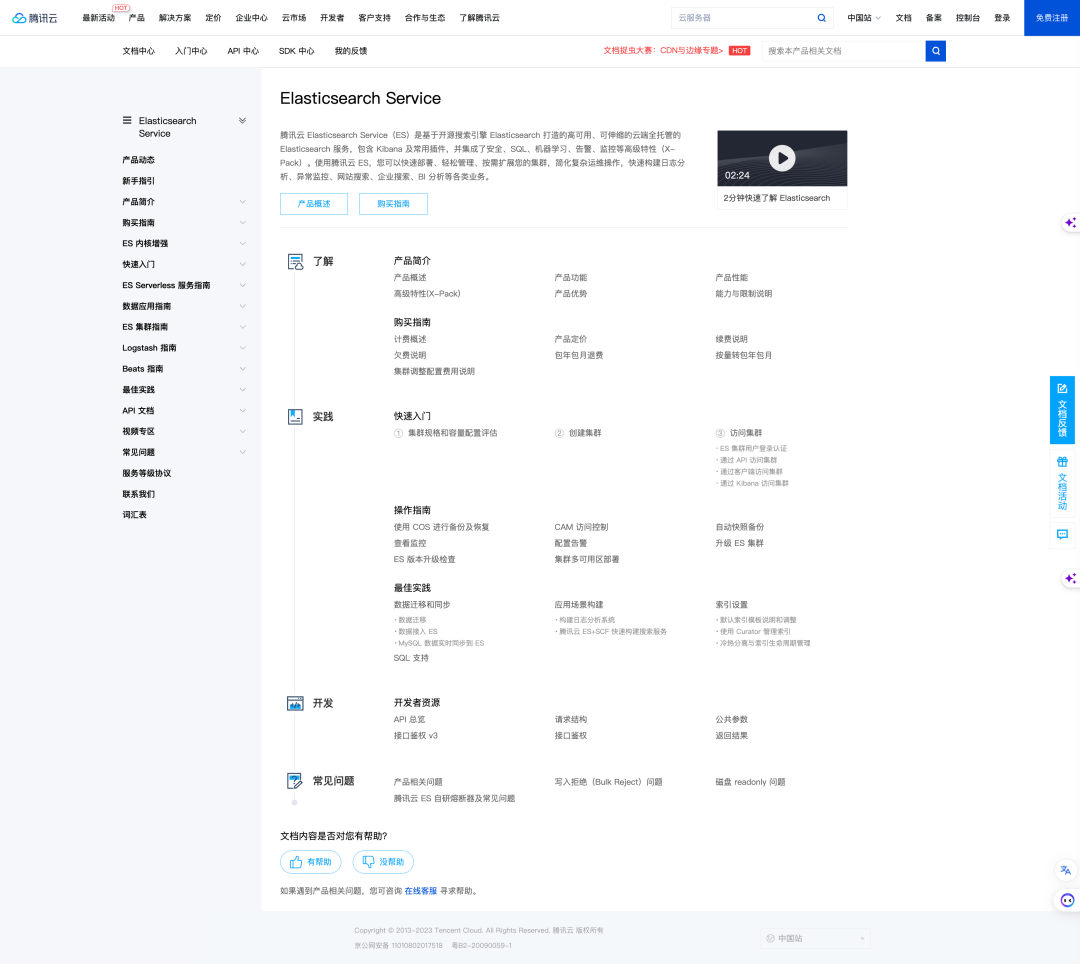1080x964 pixels.
Task: Open 使用 COS 进行备份及恢复
Action: tap(442, 527)
